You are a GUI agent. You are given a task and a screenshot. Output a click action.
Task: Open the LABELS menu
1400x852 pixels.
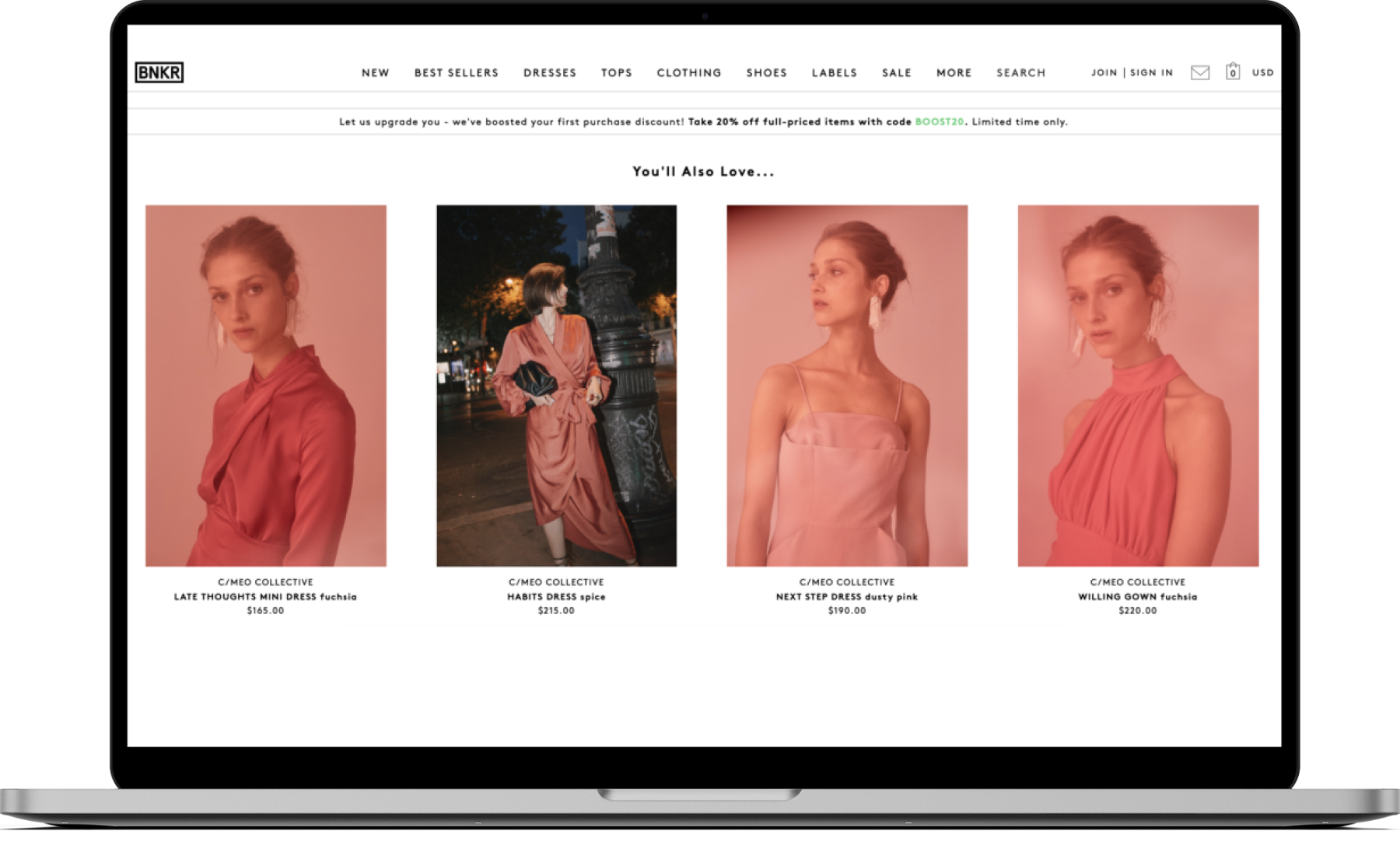point(835,72)
